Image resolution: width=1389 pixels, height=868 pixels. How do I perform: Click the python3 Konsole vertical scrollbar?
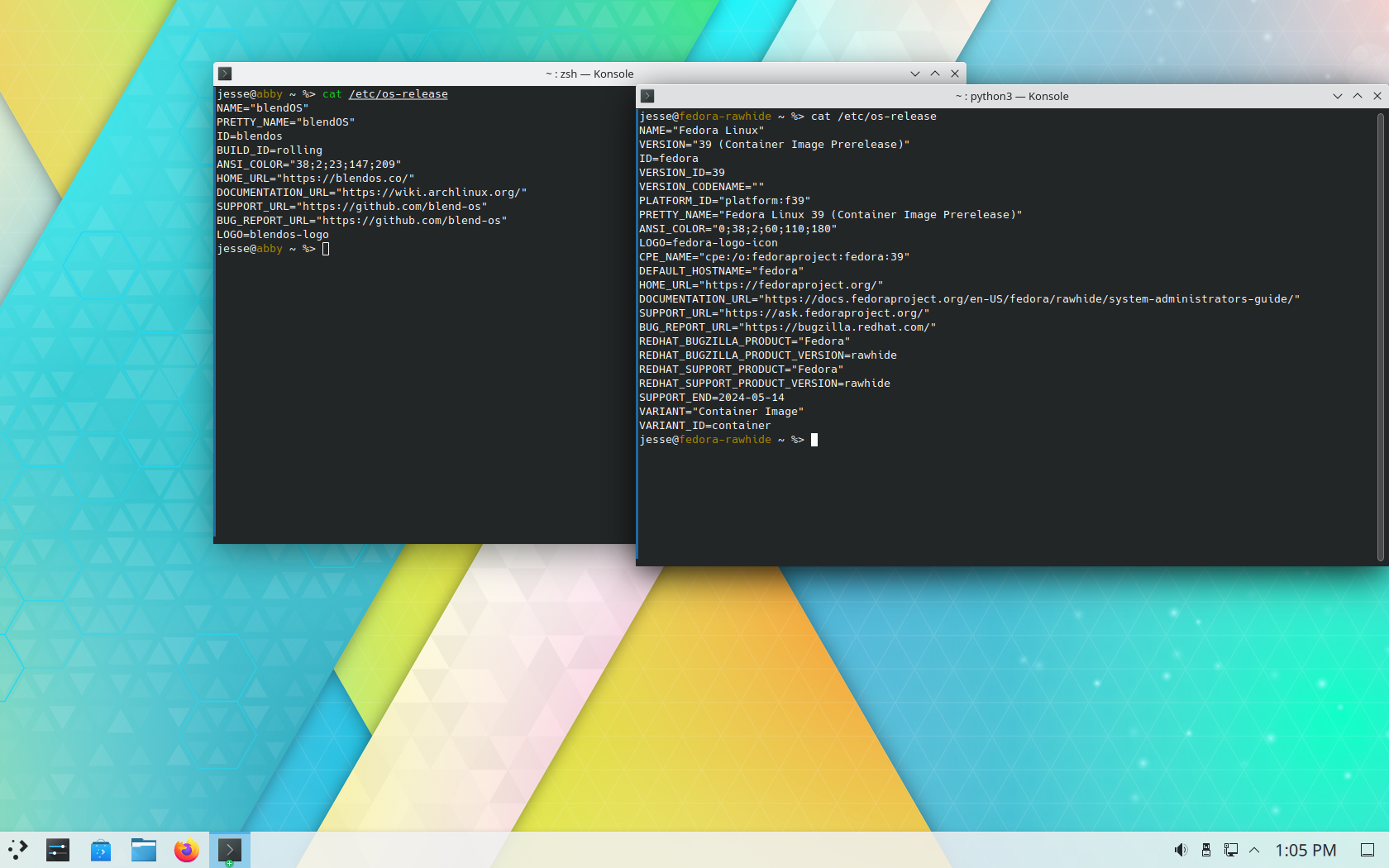pyautogui.click(x=1381, y=336)
